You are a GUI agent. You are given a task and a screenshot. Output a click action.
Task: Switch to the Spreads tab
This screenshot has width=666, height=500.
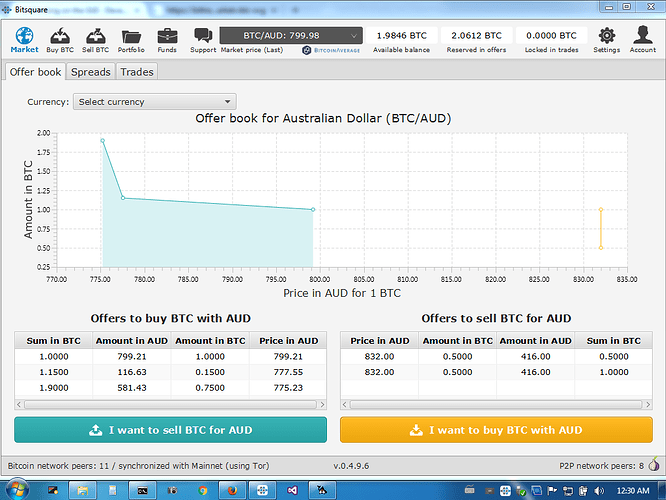[x=90, y=72]
